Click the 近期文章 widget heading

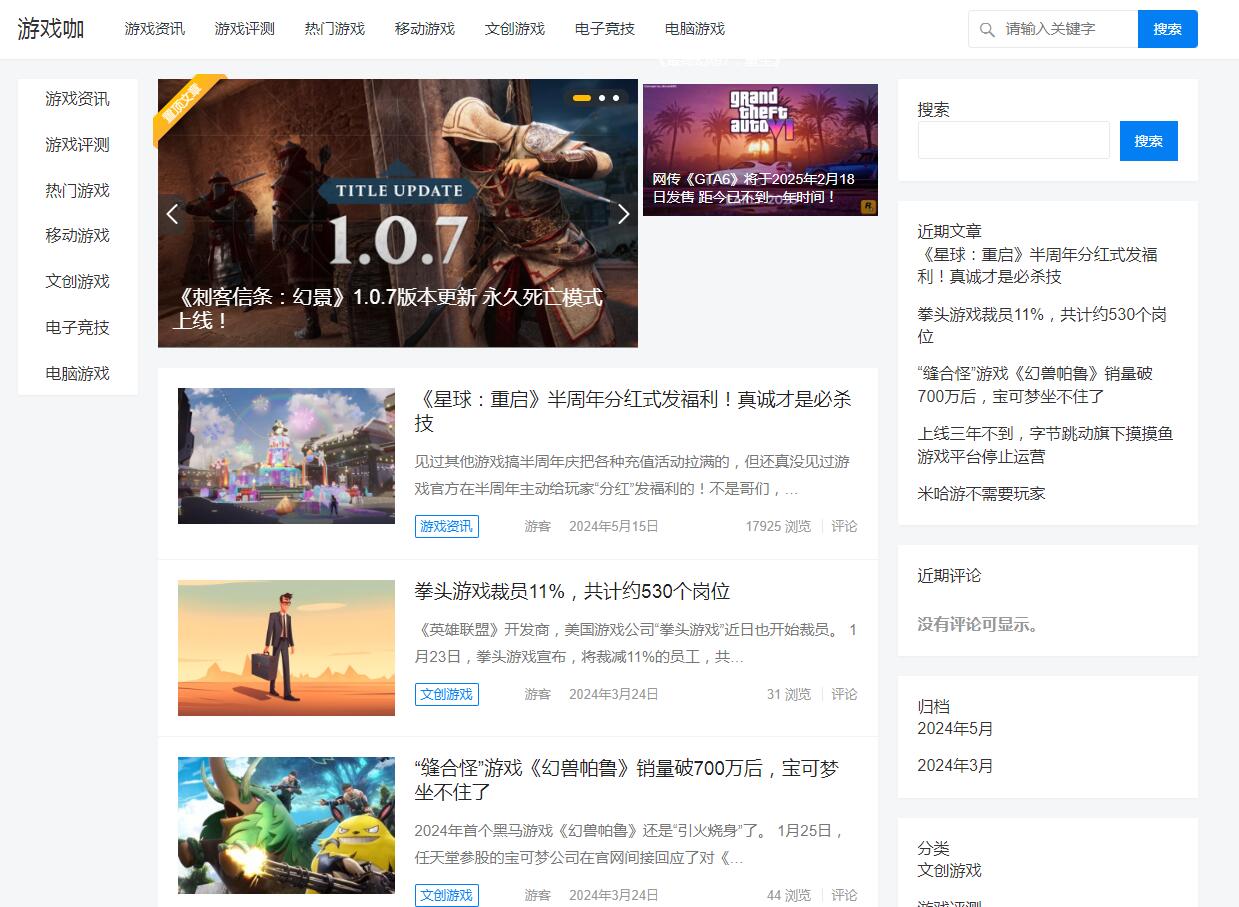pyautogui.click(x=950, y=231)
